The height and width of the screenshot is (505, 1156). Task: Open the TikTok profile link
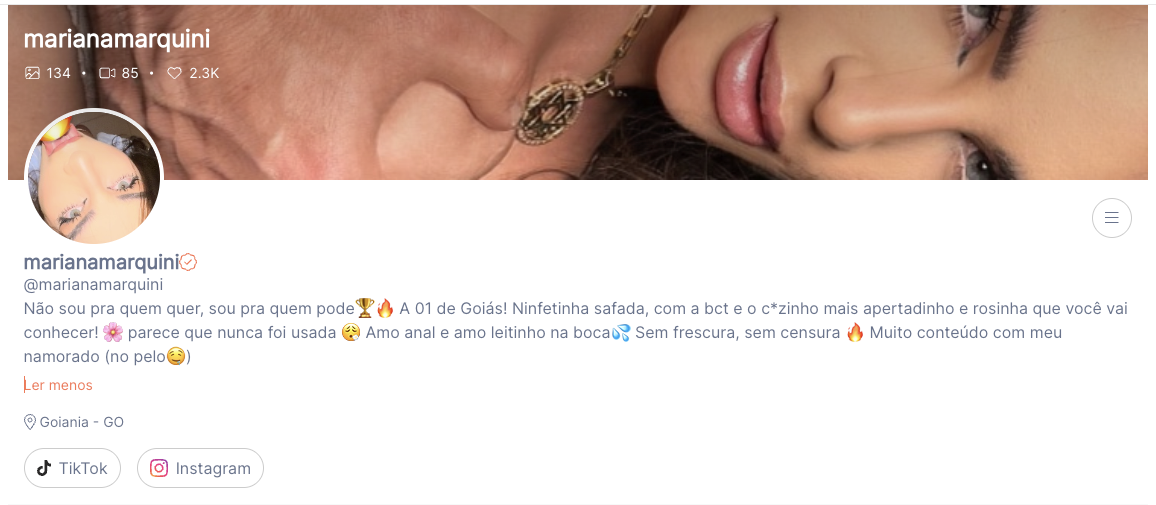tap(72, 468)
